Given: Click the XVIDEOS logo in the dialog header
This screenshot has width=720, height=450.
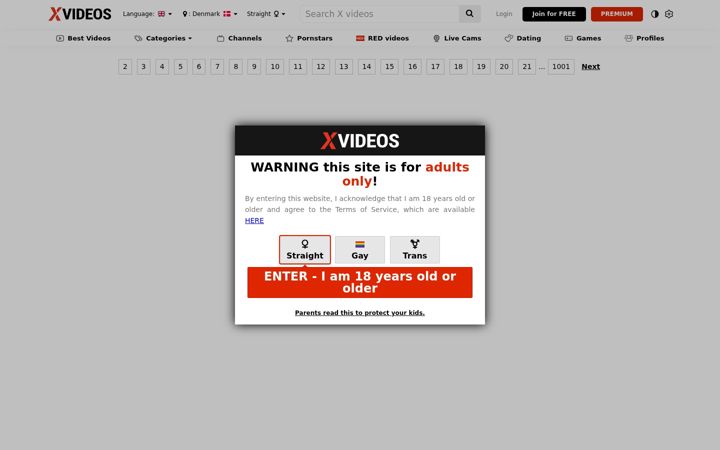Looking at the screenshot, I should [360, 141].
